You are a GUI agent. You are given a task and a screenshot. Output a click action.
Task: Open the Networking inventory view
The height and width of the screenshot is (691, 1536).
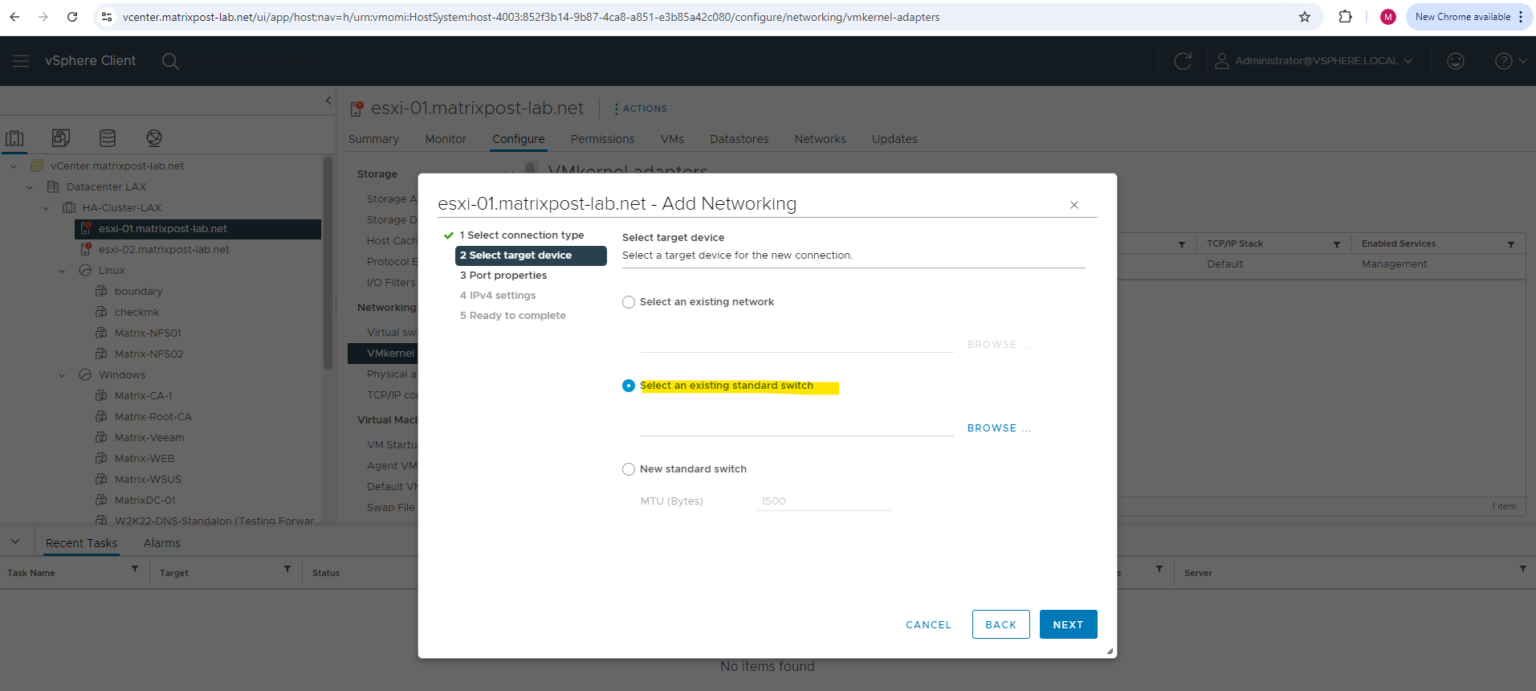pyautogui.click(x=153, y=137)
